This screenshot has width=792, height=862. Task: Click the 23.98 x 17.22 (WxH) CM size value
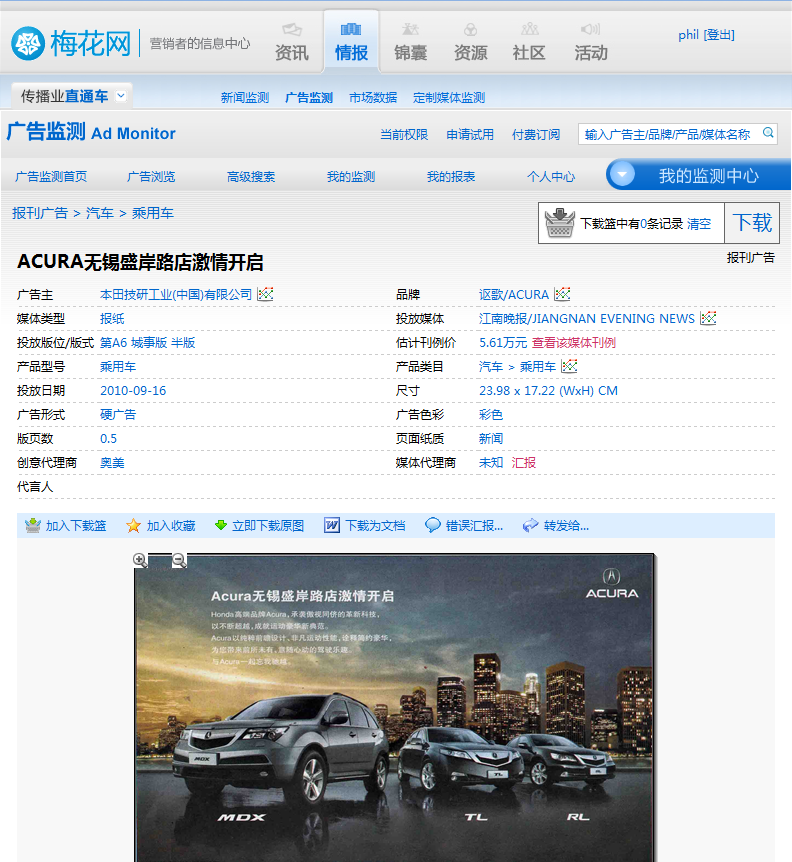[549, 391]
